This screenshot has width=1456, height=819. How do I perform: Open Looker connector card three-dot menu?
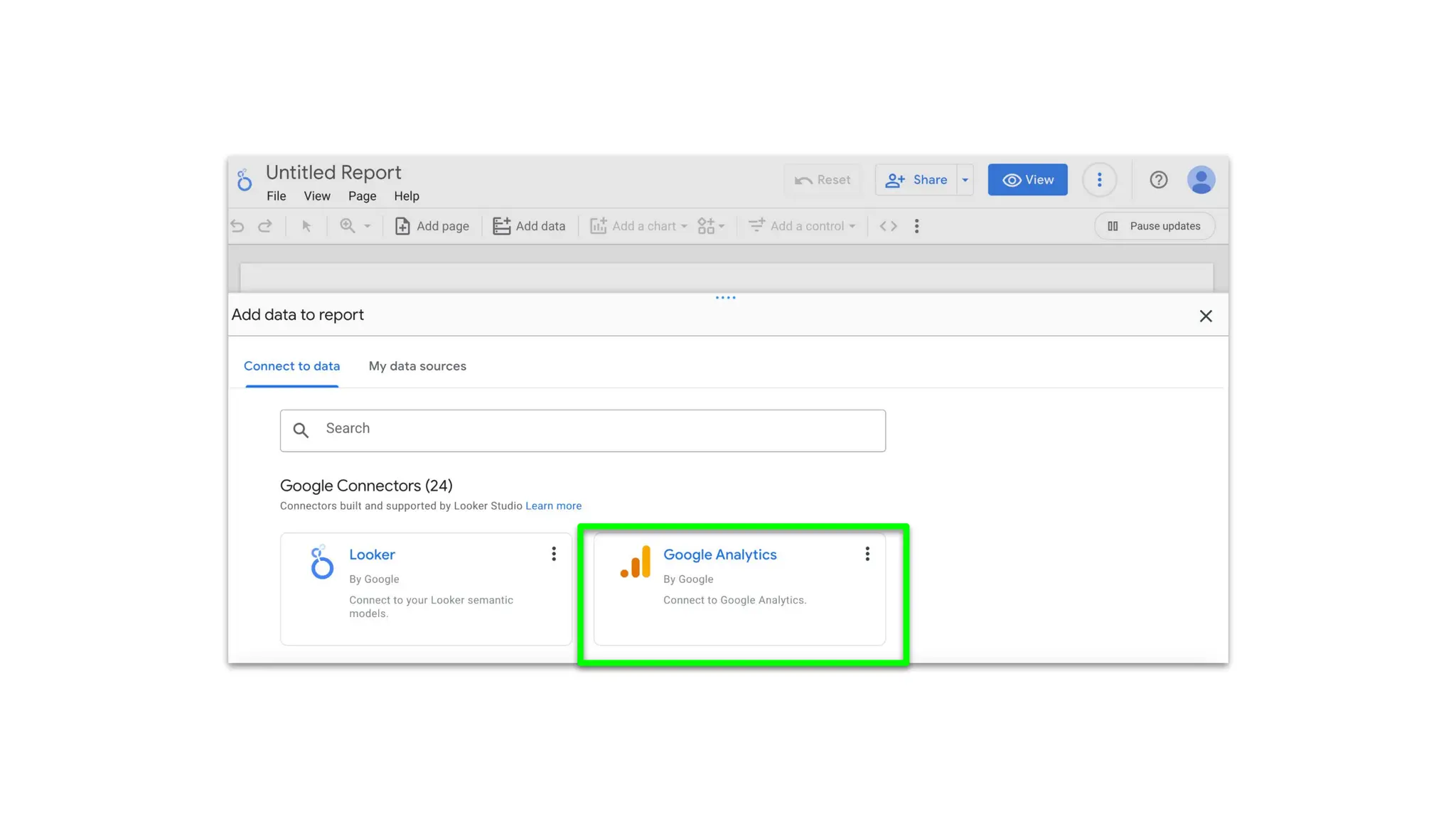[554, 554]
